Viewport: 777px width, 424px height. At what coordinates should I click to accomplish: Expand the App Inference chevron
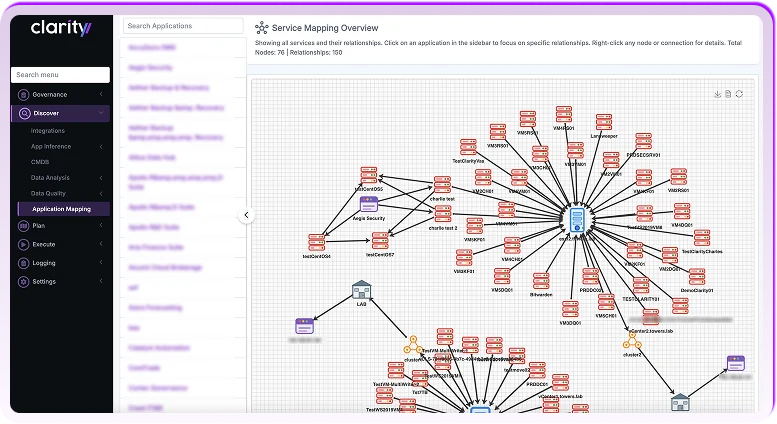[x=101, y=147]
